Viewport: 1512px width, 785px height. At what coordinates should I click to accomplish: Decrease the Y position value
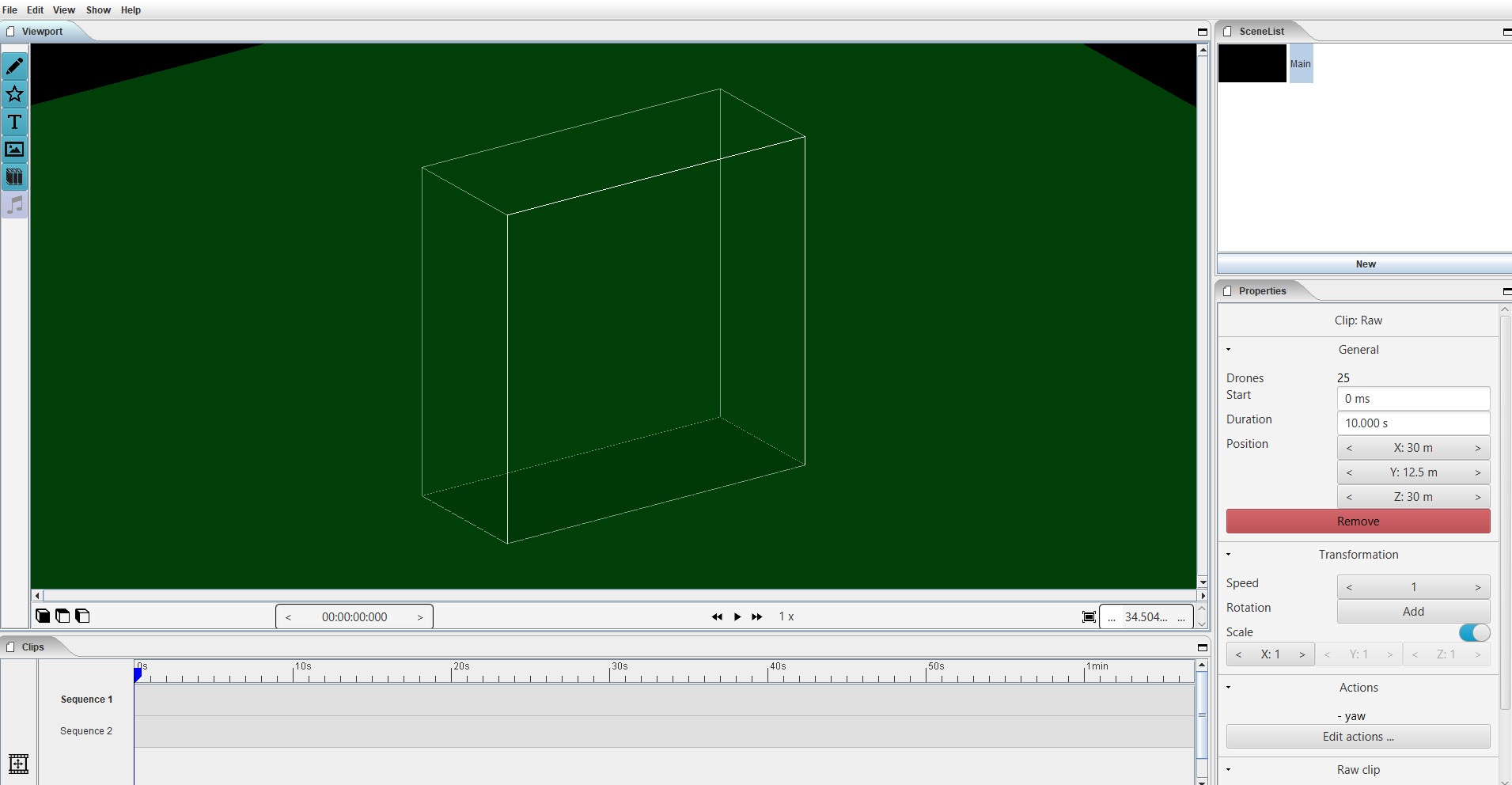point(1349,472)
